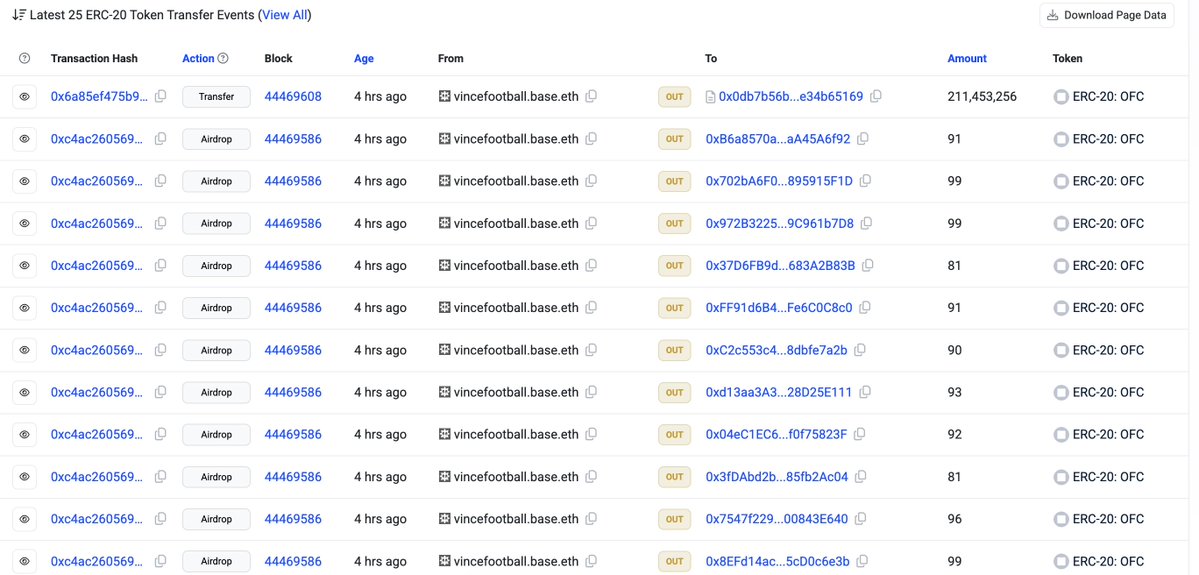
Task: Copy To address 0x7547f229...00843E640
Action: point(861,518)
